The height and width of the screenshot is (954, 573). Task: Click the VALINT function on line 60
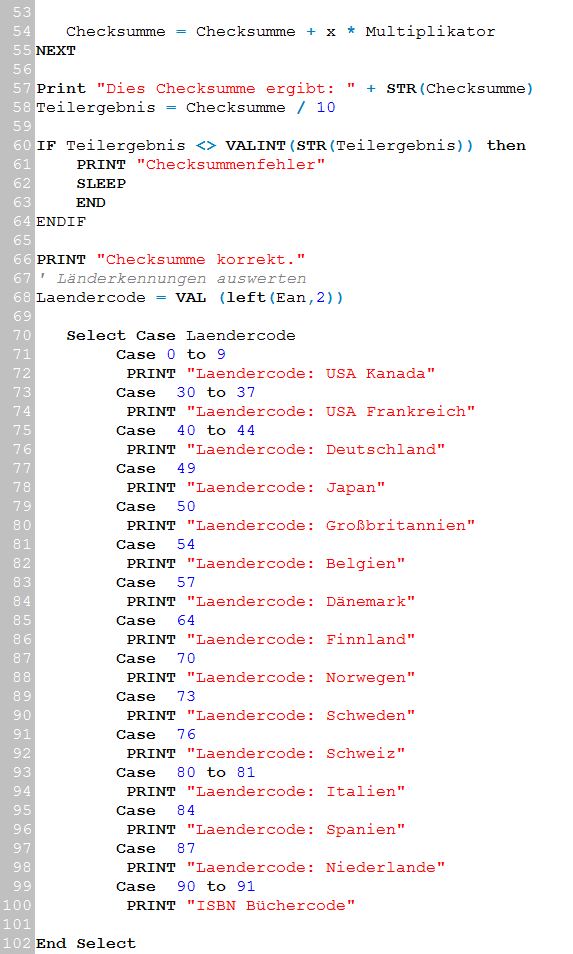(x=255, y=145)
